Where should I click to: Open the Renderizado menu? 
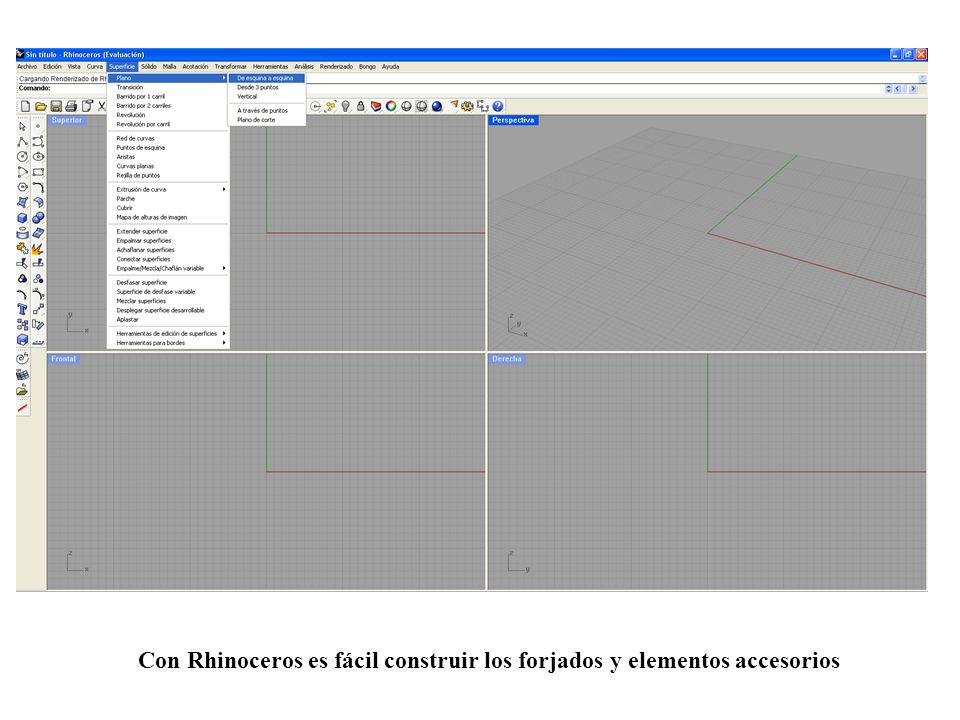(336, 67)
